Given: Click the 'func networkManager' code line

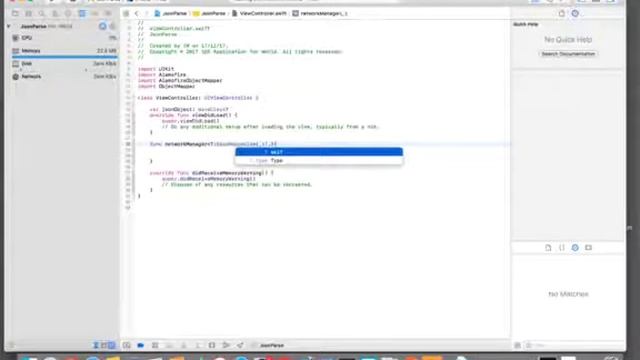Looking at the screenshot, I should [213, 144].
